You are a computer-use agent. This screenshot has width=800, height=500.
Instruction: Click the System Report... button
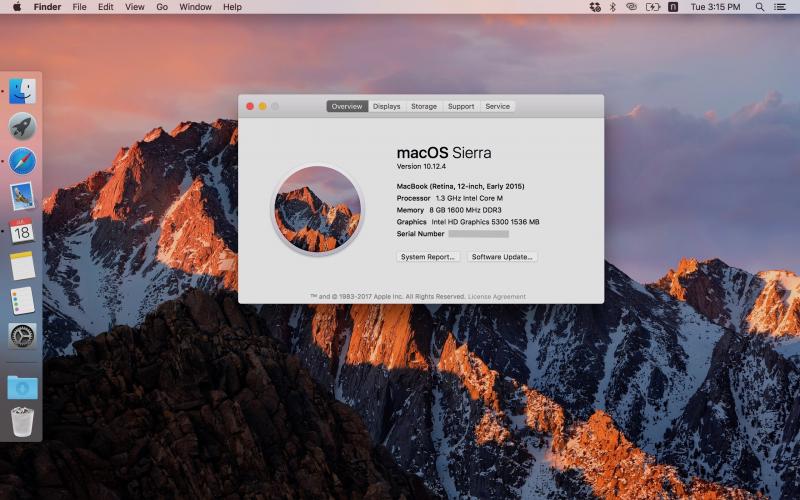[428, 257]
